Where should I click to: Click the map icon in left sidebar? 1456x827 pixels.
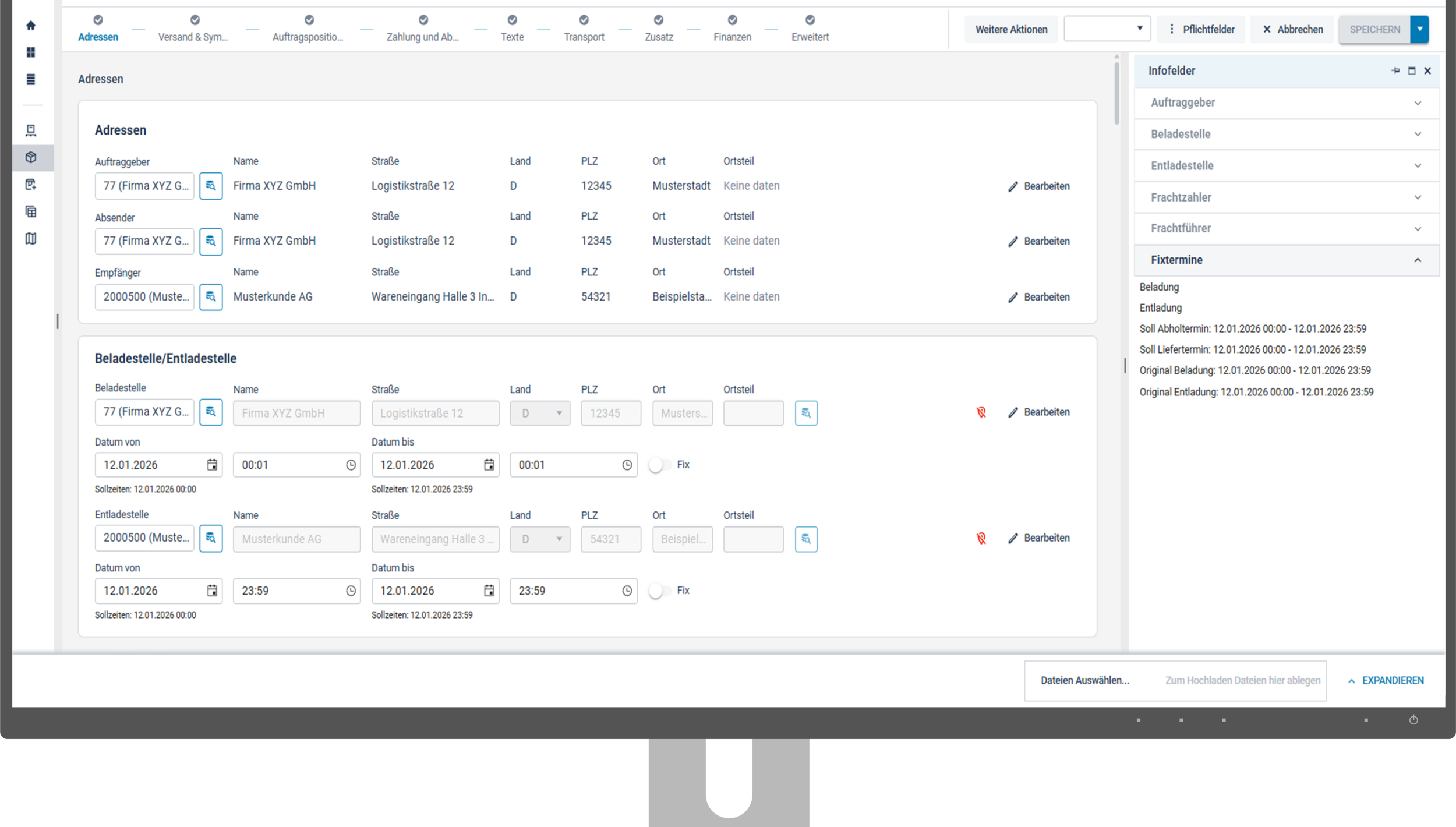tap(31, 239)
